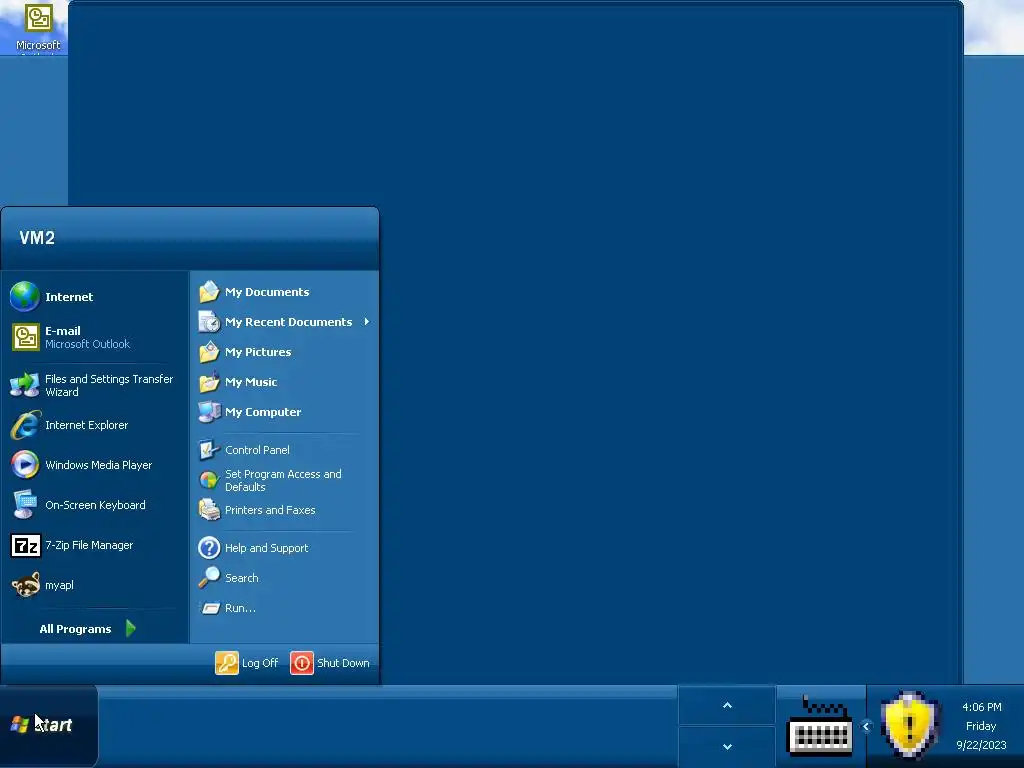
Task: Click the myapl label
Action: tap(59, 585)
